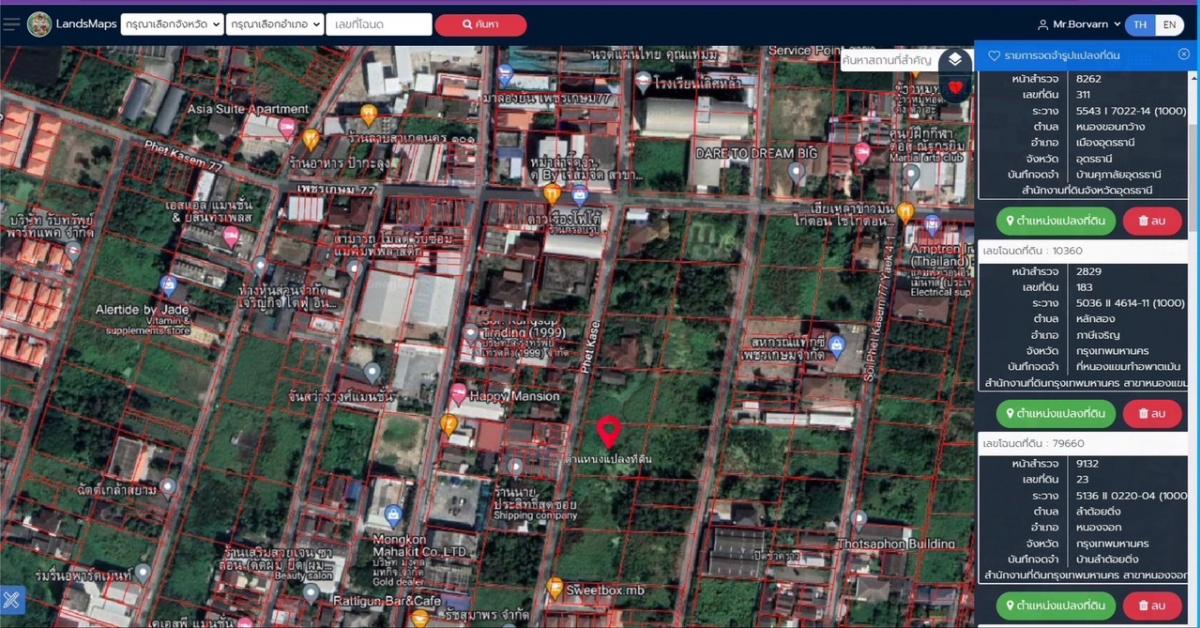Click the red parcel location marker on map

pyautogui.click(x=609, y=432)
